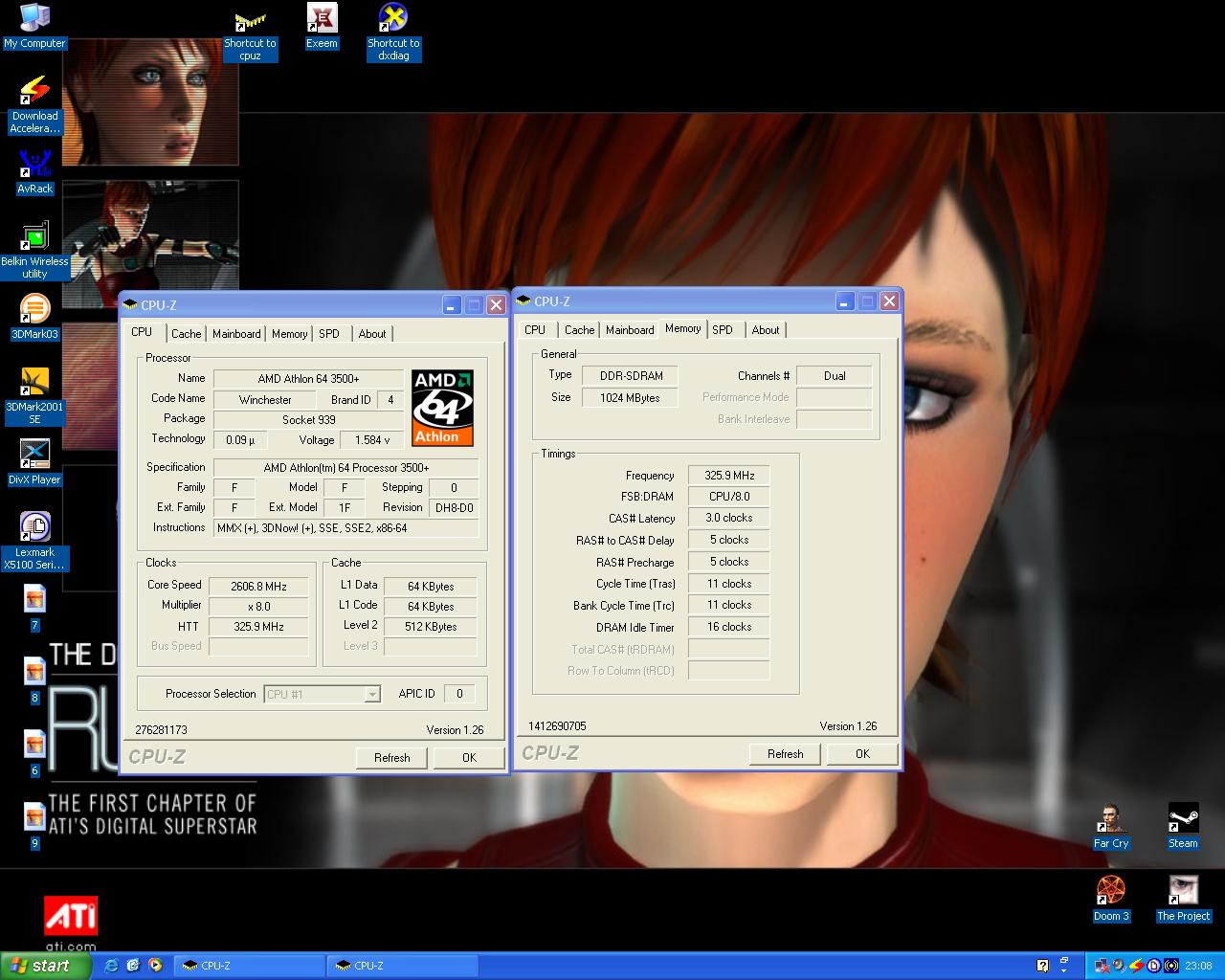Click Refresh in the memory timings CPU-Z window
1225x980 pixels.
click(785, 753)
